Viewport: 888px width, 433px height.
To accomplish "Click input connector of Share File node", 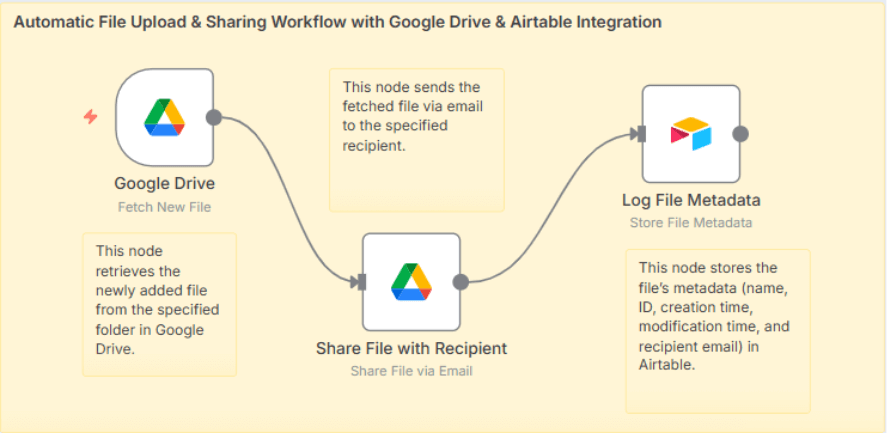I will pyautogui.click(x=360, y=282).
